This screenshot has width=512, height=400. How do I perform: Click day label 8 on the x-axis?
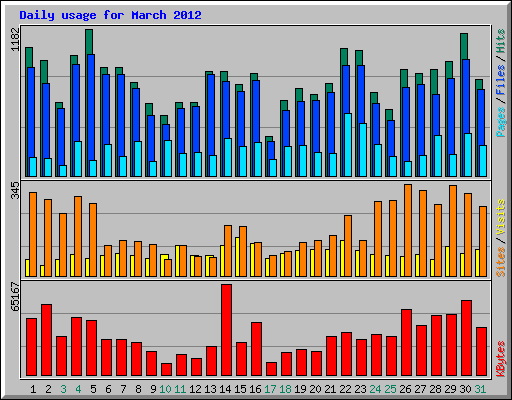click(138, 389)
